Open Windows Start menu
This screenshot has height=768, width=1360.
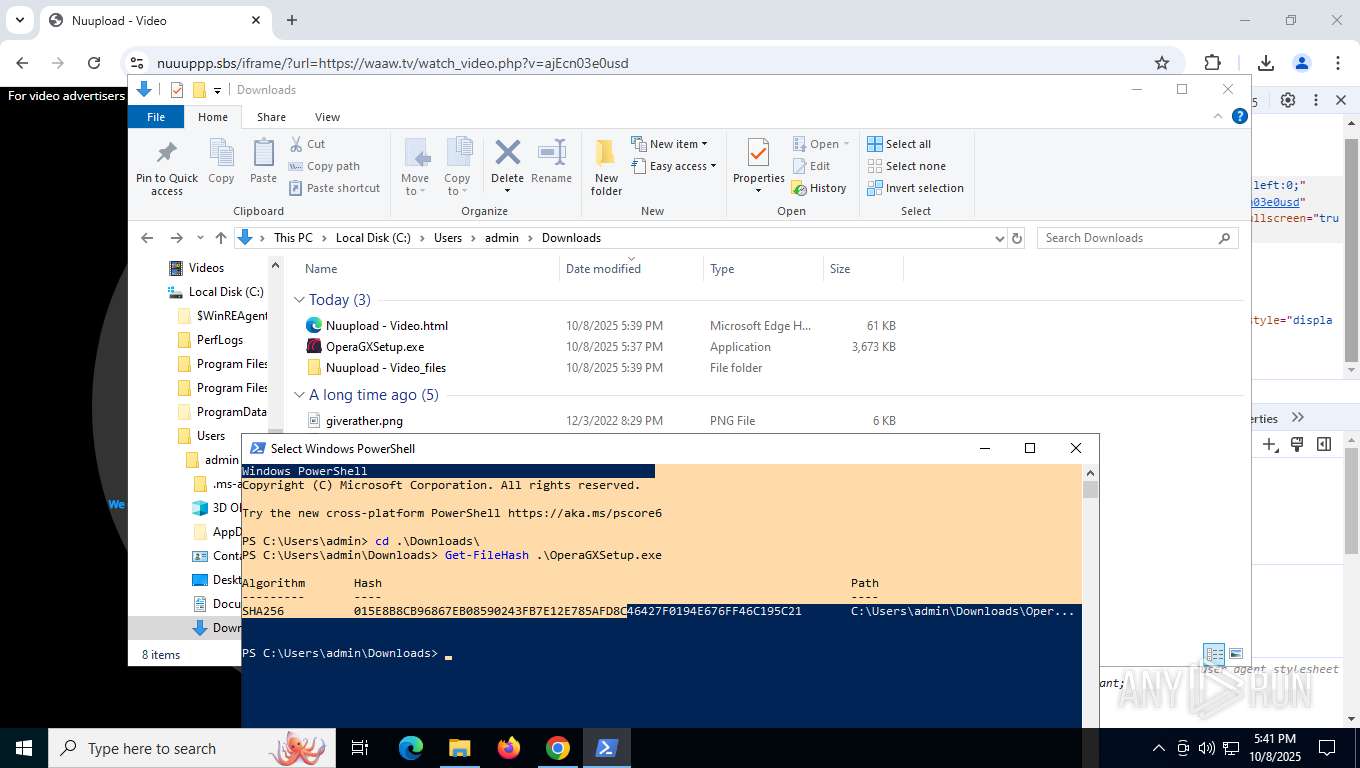point(24,748)
